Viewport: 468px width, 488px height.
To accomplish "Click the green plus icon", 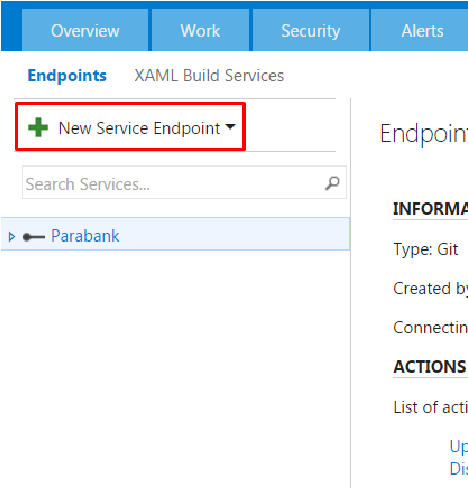I will pyautogui.click(x=38, y=127).
